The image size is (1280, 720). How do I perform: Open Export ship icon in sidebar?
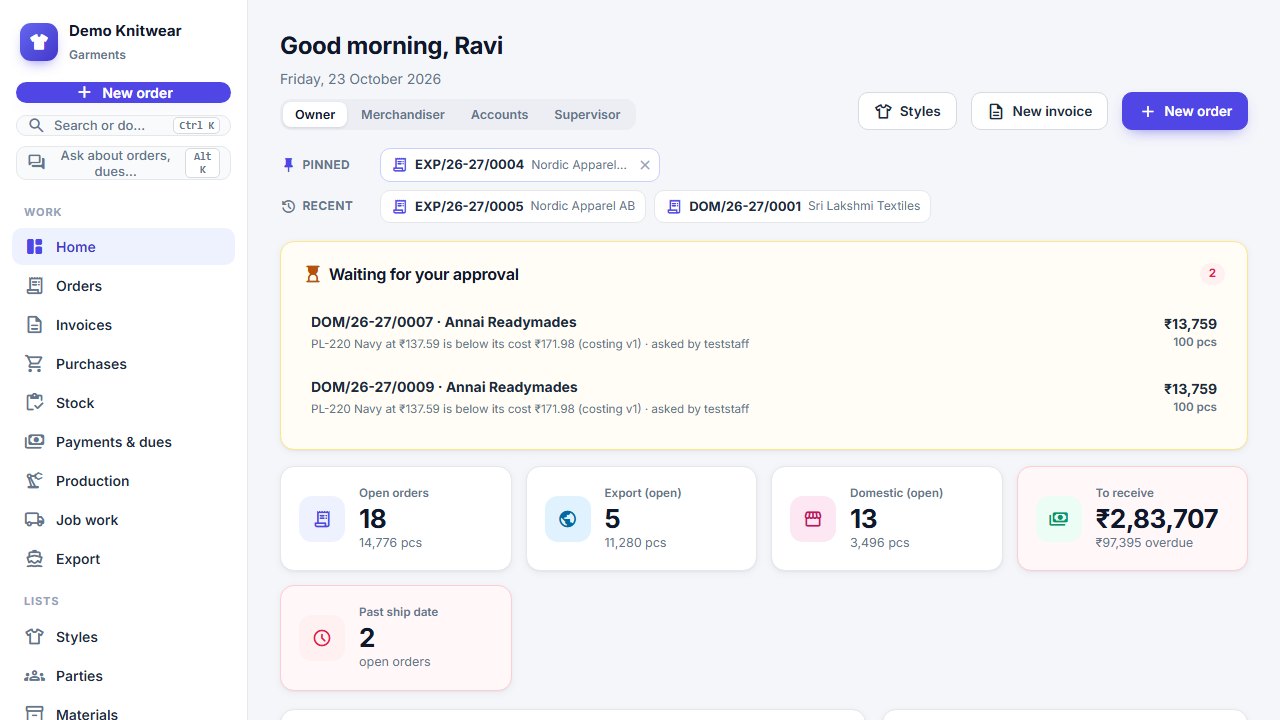click(35, 559)
